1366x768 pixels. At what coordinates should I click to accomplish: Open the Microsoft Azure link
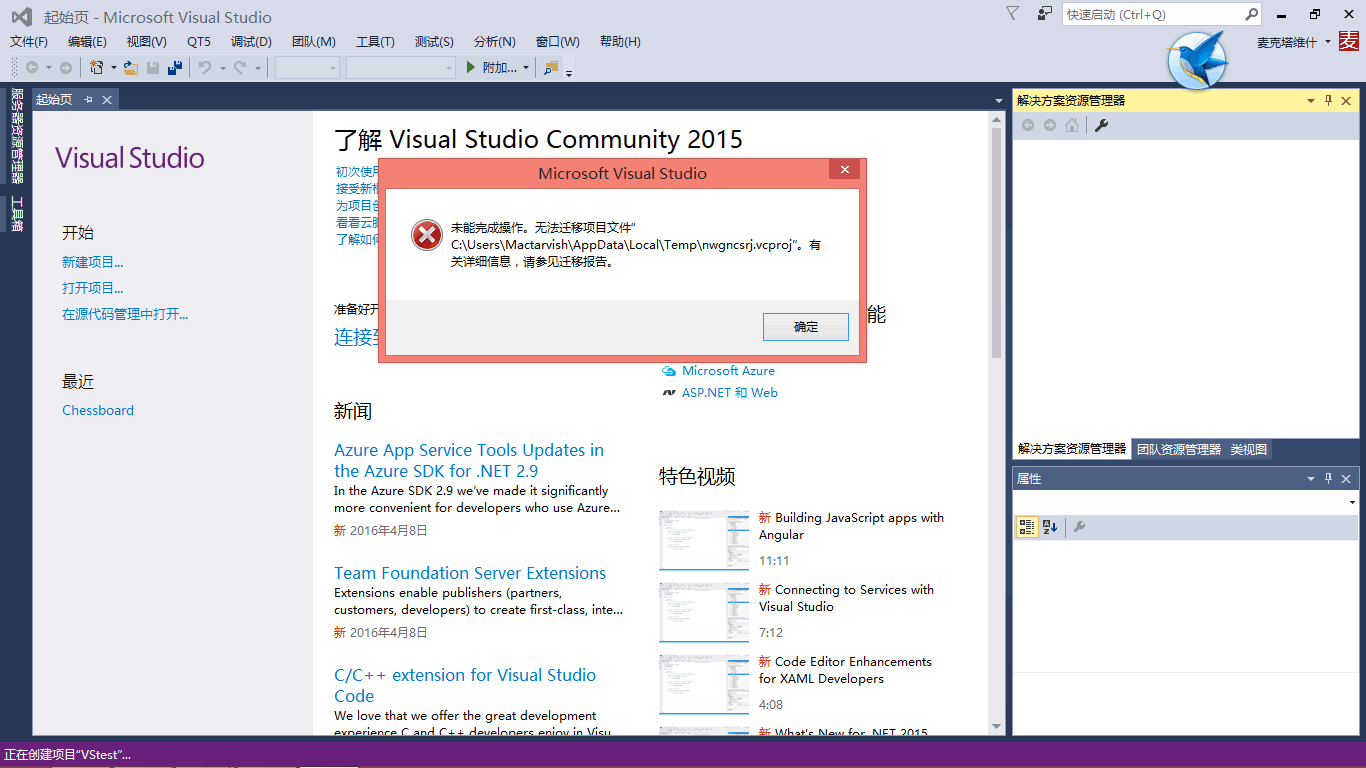pos(728,370)
